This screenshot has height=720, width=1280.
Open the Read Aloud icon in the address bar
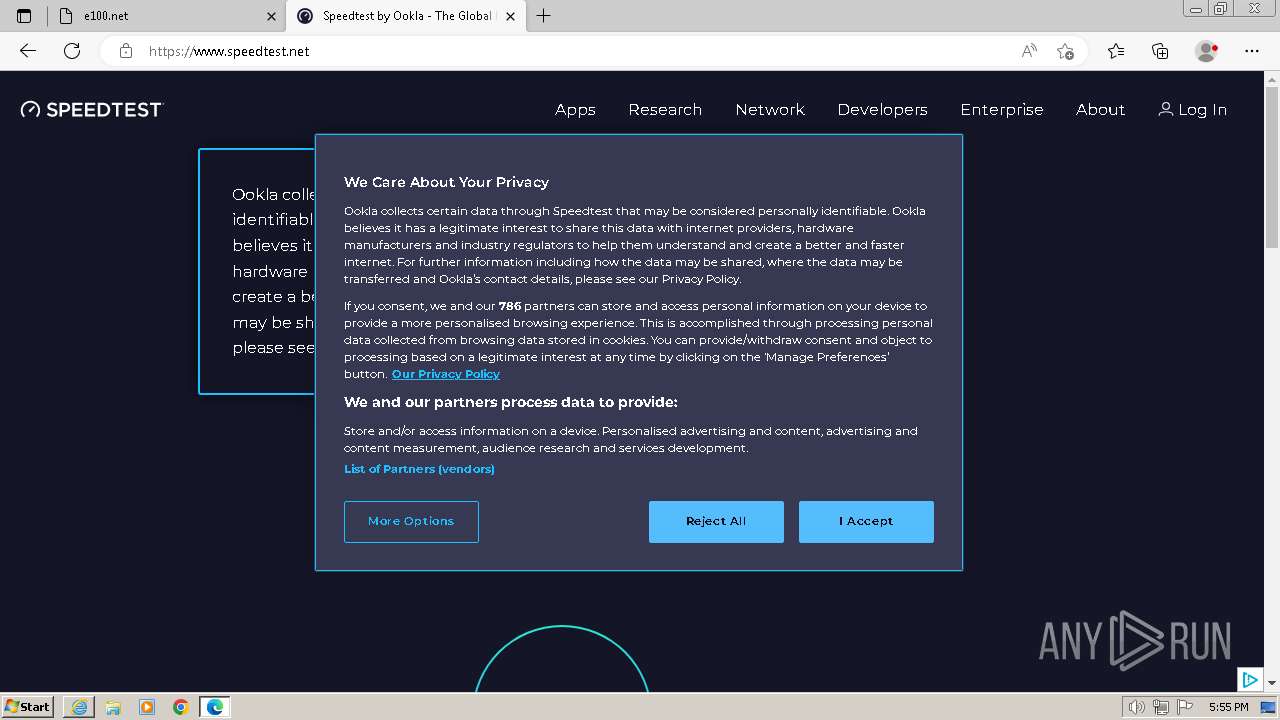[1029, 51]
